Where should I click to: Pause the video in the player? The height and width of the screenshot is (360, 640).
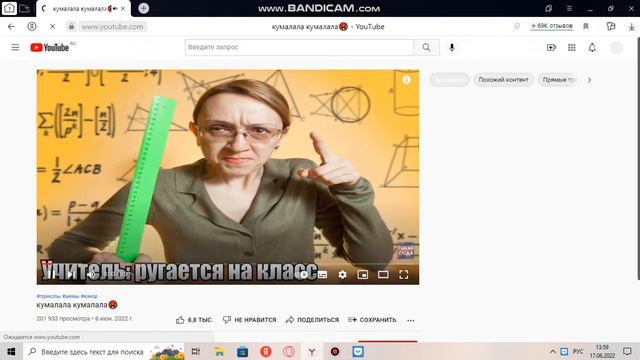click(x=51, y=274)
